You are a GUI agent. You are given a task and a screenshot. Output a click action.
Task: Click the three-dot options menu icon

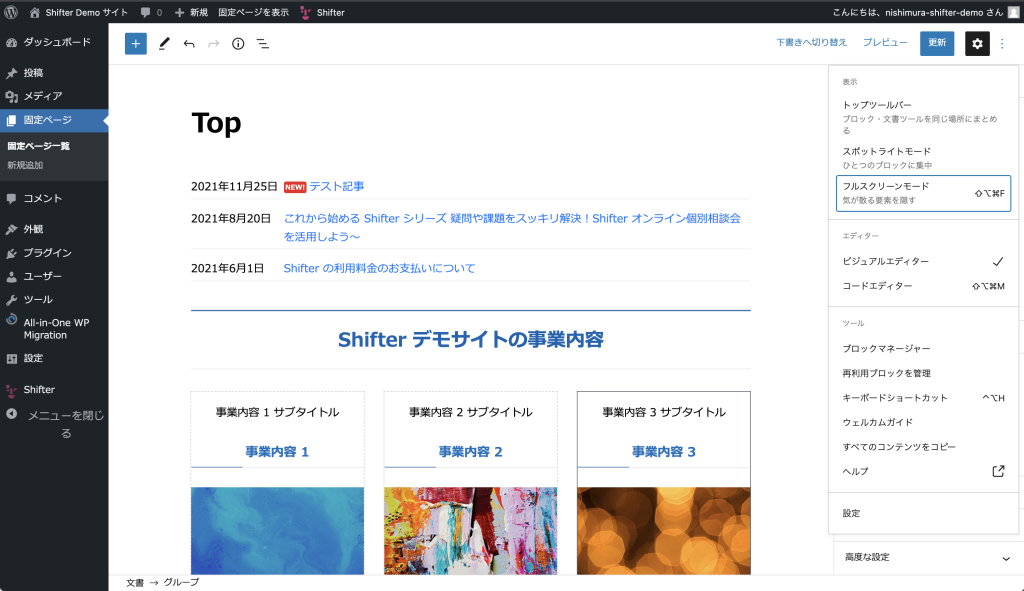coord(1003,44)
